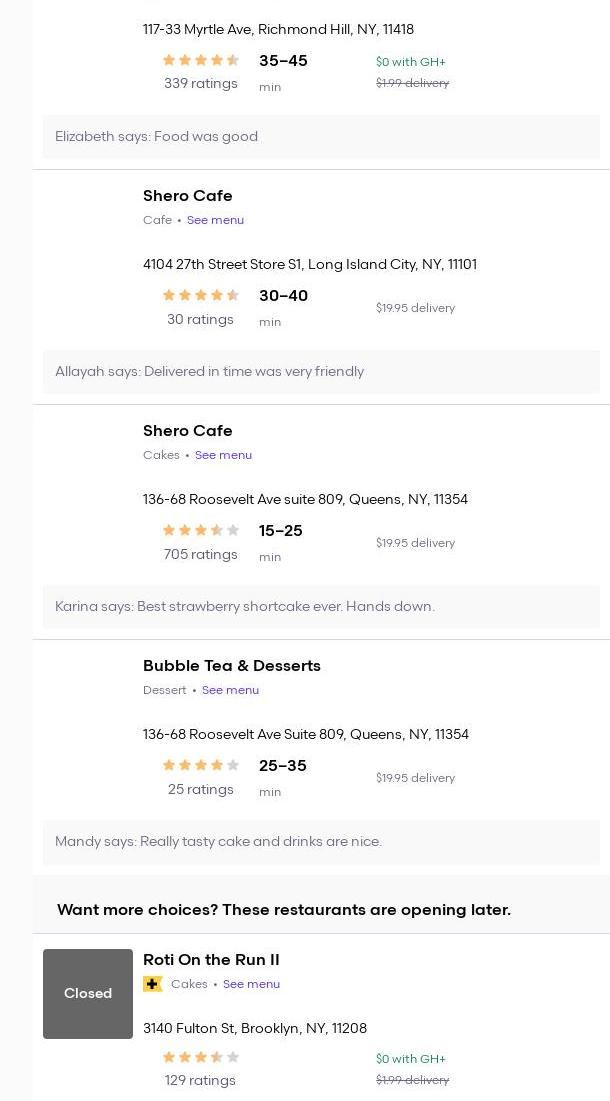610x1101 pixels.
Task: Select the Shero Cafe title above the Cakes label
Action: click(188, 431)
